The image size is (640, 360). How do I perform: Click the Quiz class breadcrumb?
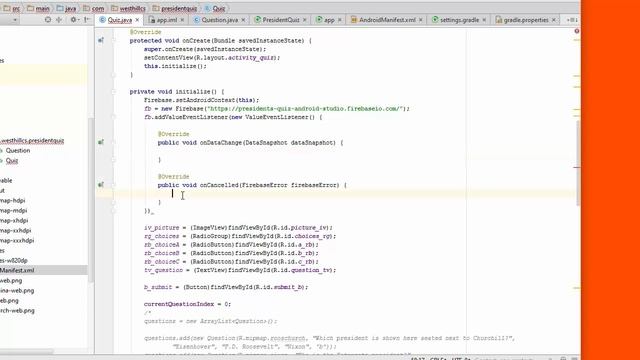(215, 8)
